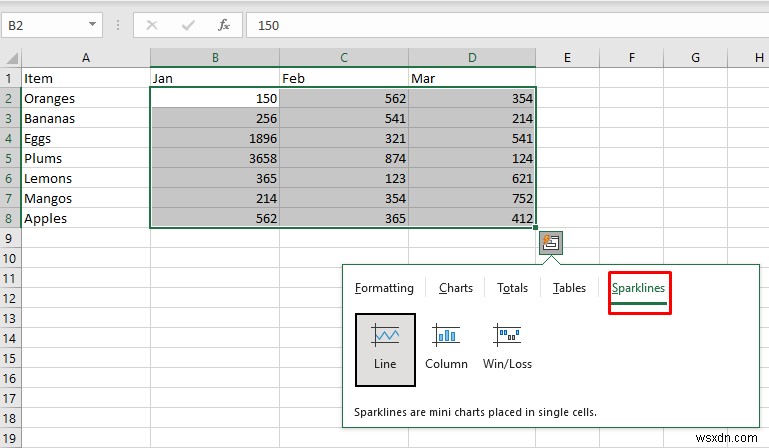Click the Bananas cell
Image resolution: width=769 pixels, height=448 pixels.
(x=86, y=119)
